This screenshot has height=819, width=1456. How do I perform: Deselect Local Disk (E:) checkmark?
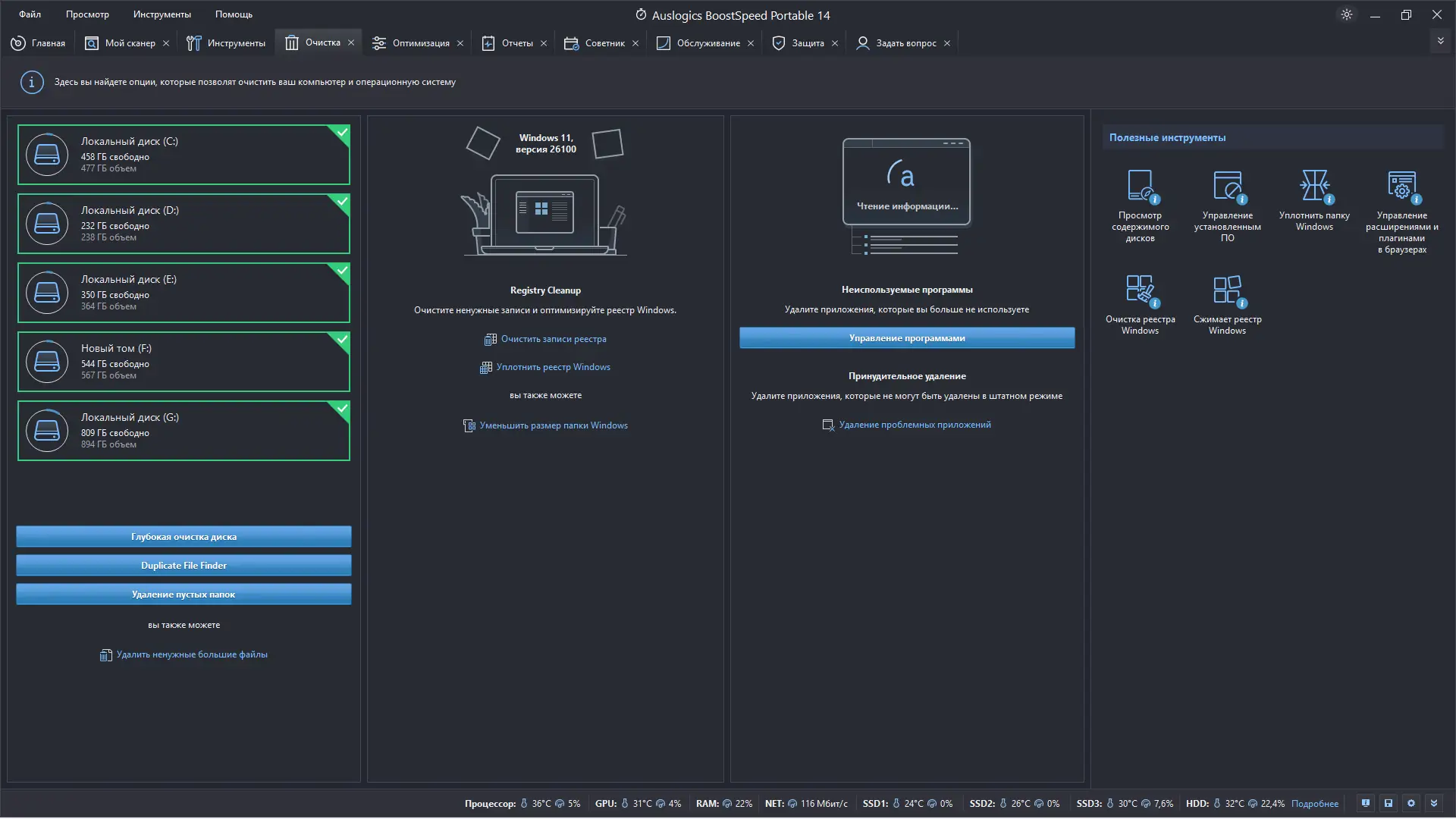click(x=343, y=271)
